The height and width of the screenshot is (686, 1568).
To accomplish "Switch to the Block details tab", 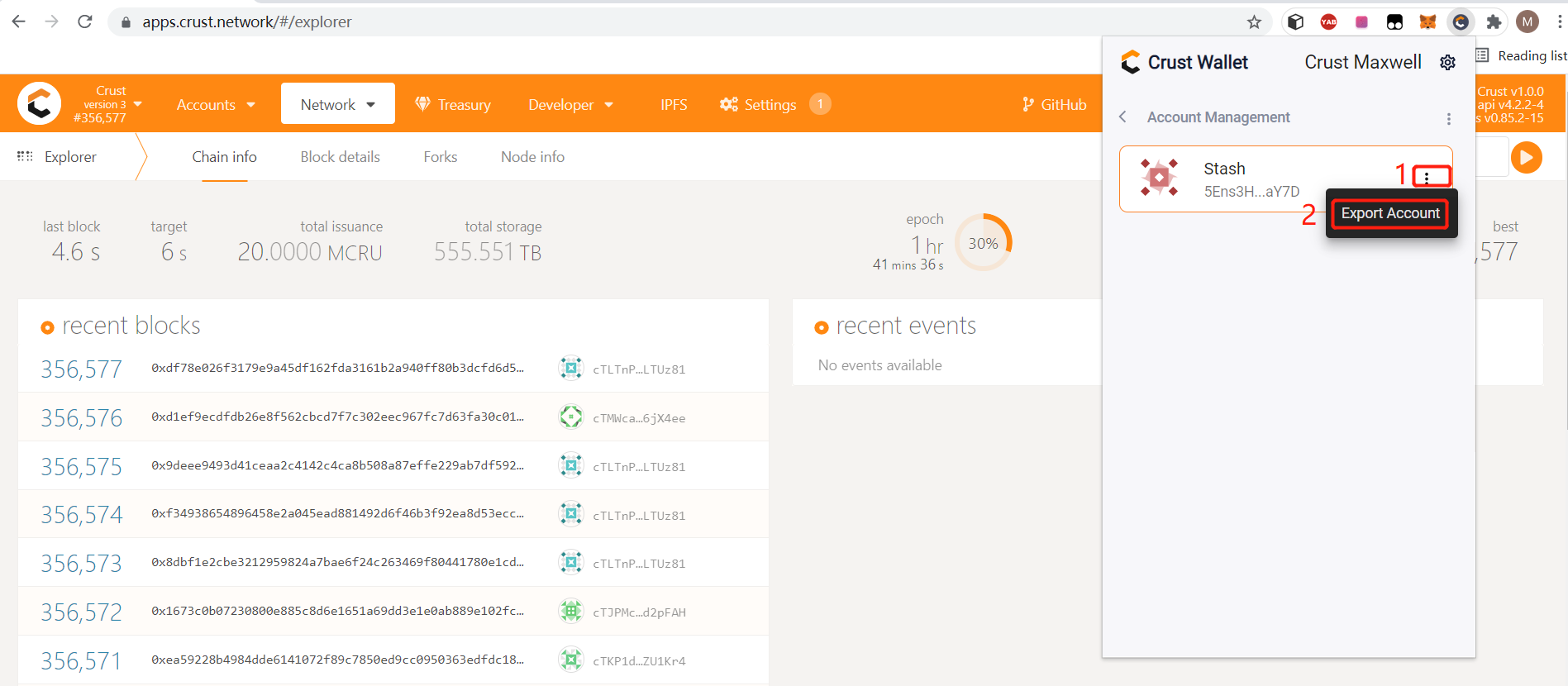I will click(341, 157).
